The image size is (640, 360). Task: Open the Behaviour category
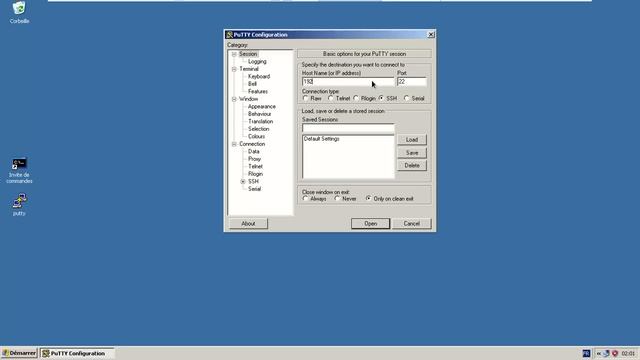[x=260, y=114]
